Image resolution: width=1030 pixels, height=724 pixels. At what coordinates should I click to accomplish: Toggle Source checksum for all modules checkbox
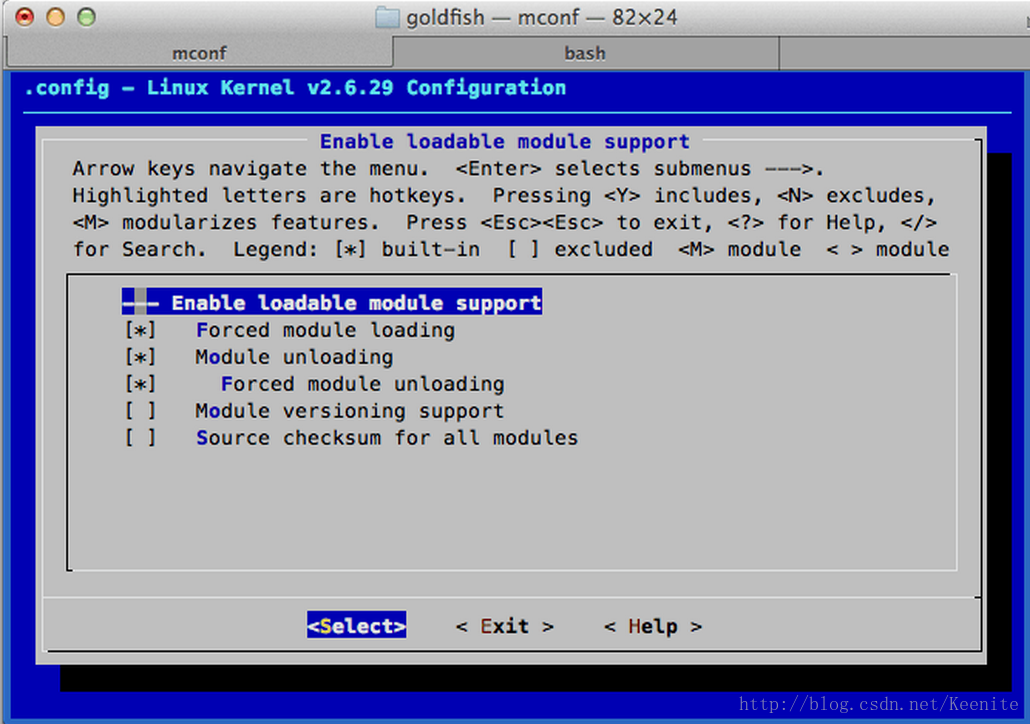(x=141, y=438)
